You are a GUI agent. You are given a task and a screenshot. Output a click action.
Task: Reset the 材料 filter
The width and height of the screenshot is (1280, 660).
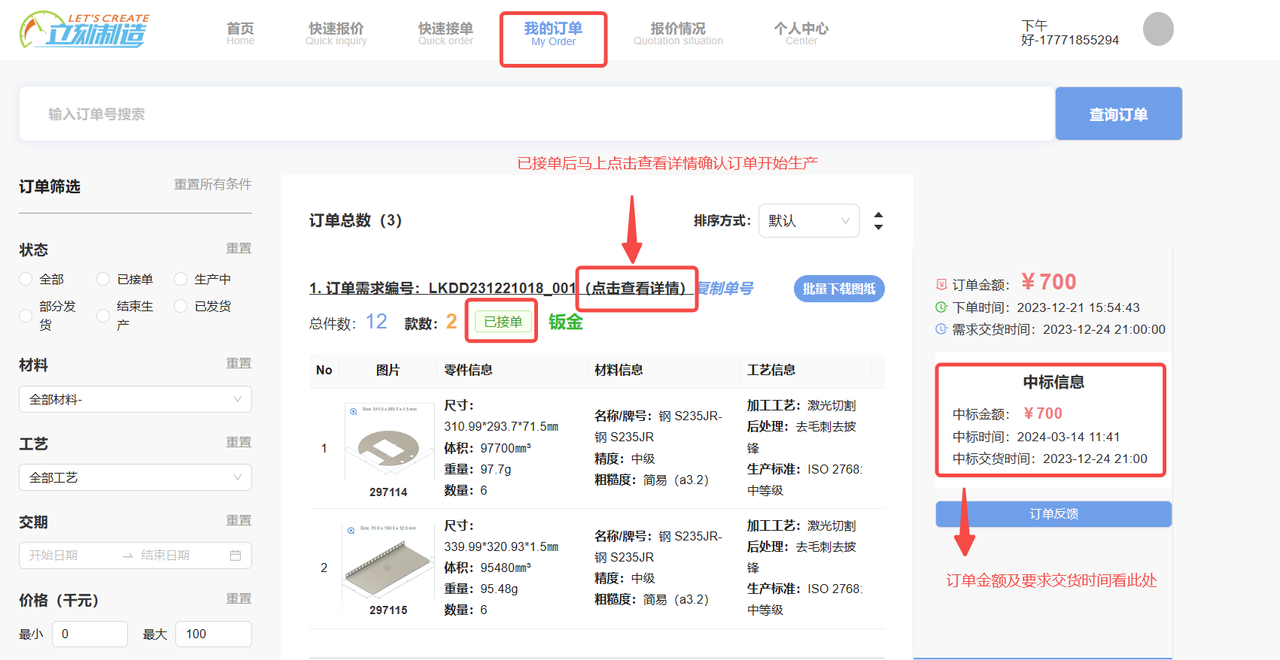click(239, 364)
